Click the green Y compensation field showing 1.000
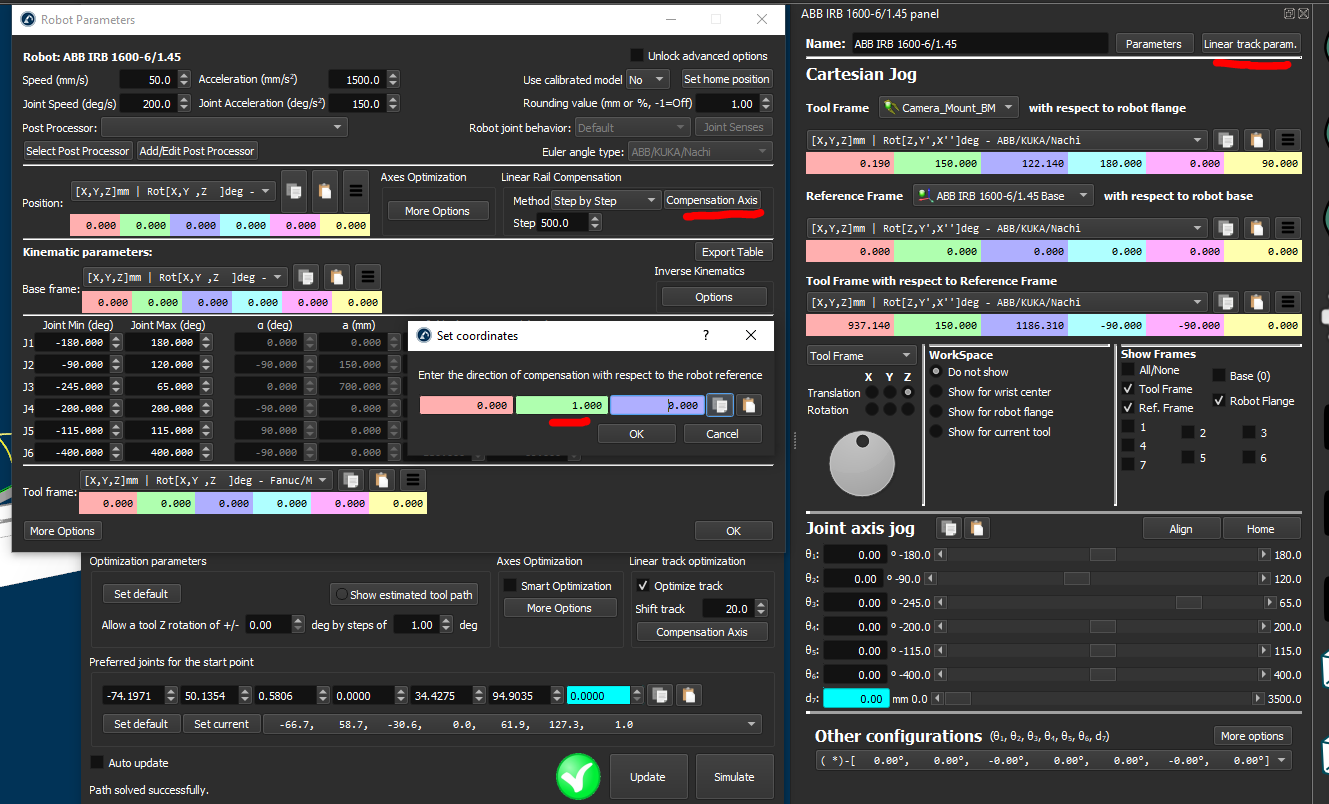Viewport: 1329px width, 804px height. pos(561,405)
